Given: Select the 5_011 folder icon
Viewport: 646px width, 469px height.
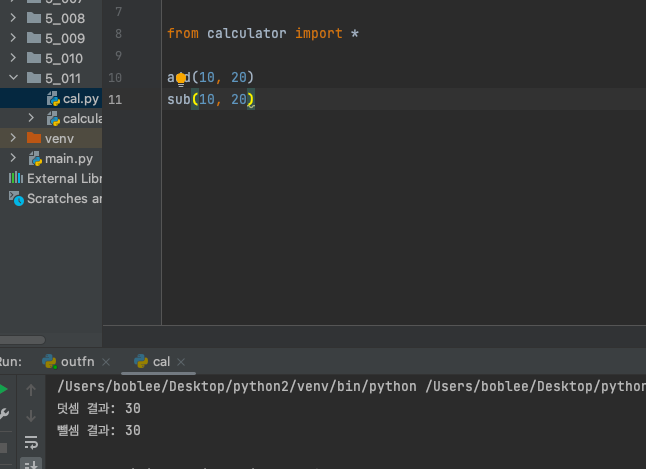Looking at the screenshot, I should click(x=34, y=77).
